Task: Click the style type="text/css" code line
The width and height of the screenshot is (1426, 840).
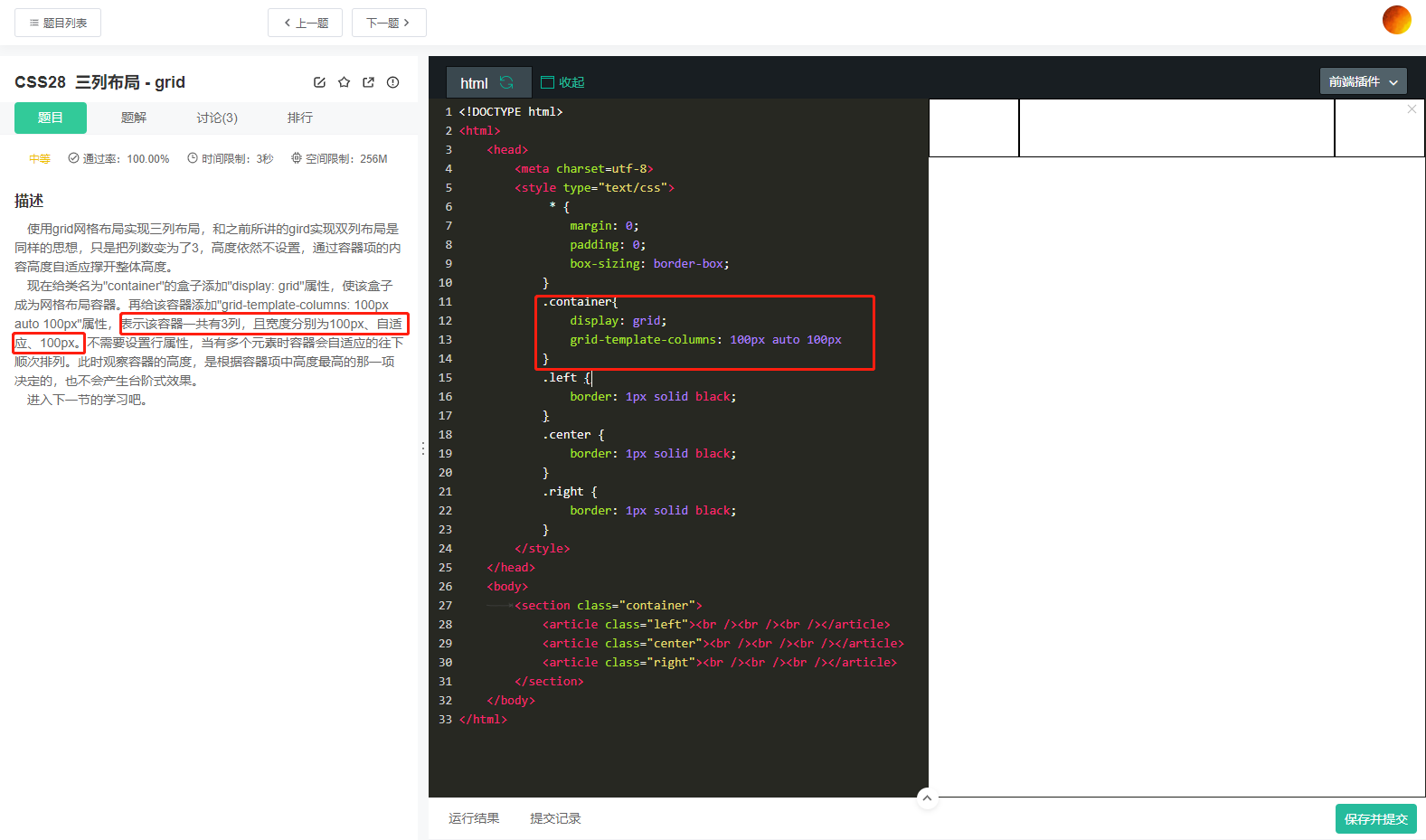Action: coord(594,188)
